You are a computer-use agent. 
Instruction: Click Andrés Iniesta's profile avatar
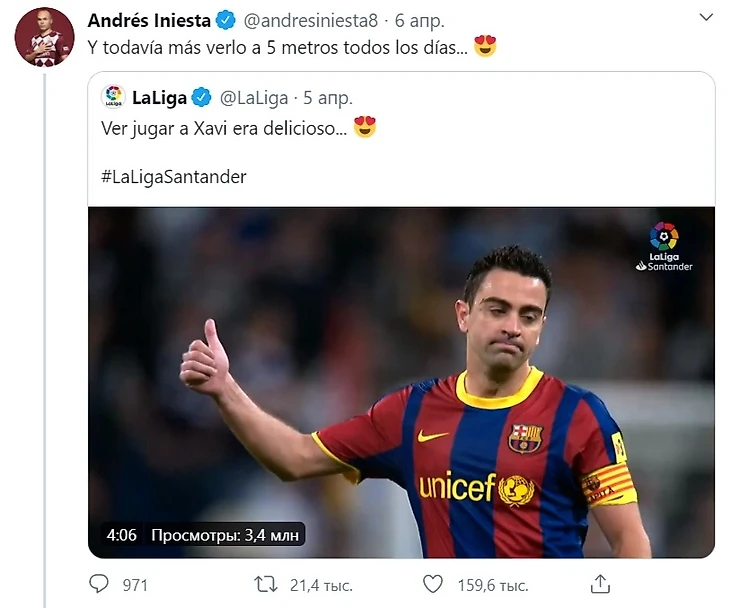(43, 37)
